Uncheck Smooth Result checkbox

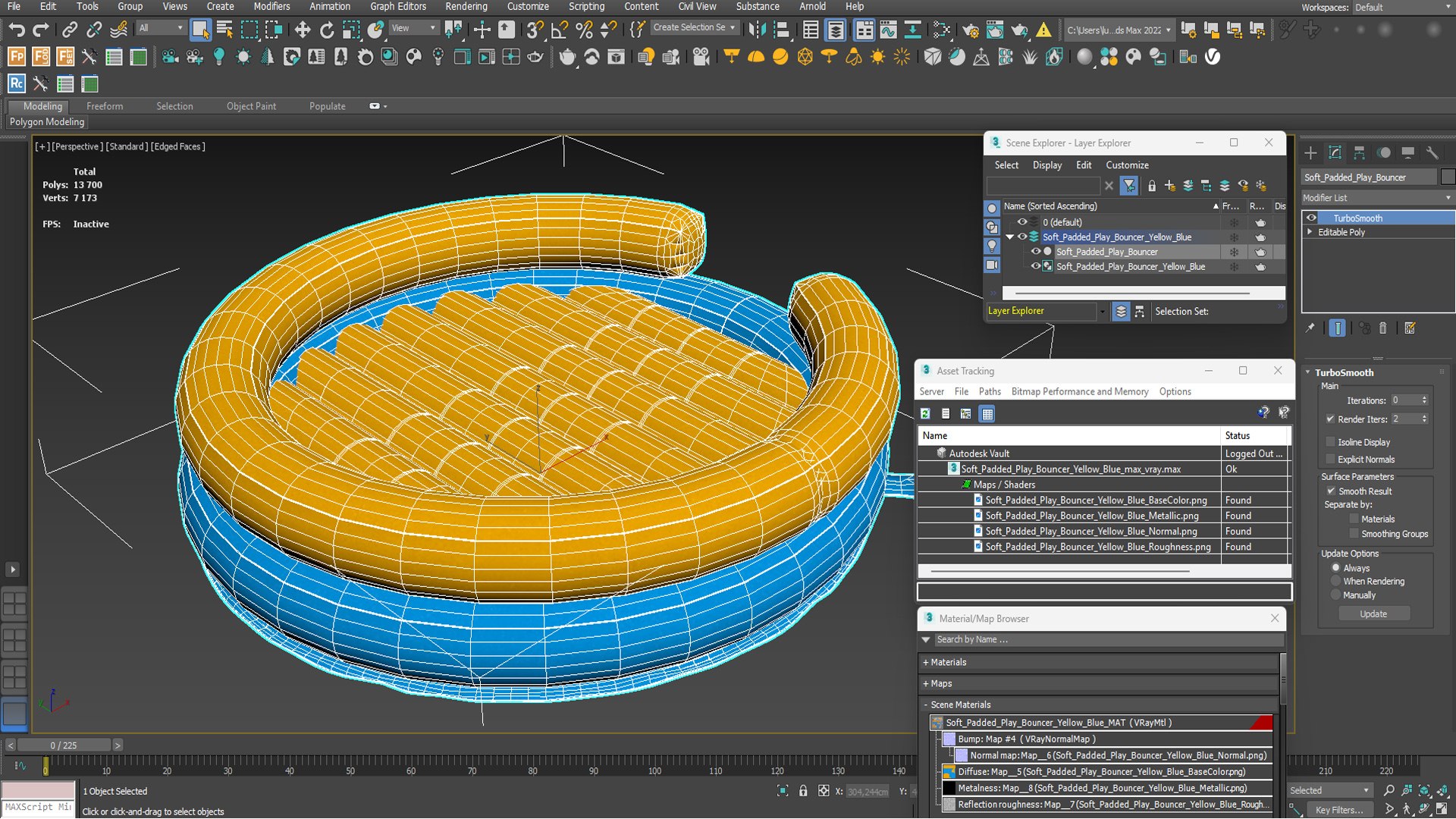pyautogui.click(x=1330, y=491)
